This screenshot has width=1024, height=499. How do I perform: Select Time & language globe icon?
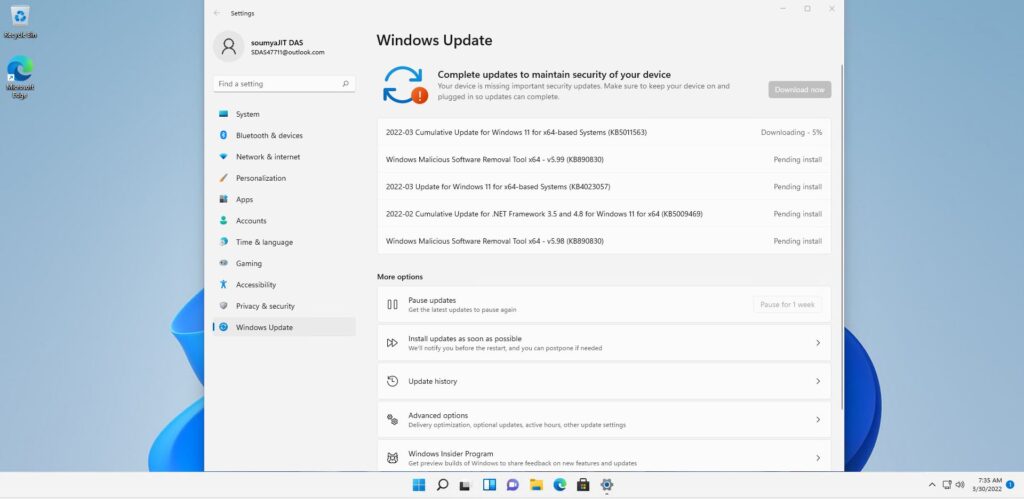coord(223,242)
